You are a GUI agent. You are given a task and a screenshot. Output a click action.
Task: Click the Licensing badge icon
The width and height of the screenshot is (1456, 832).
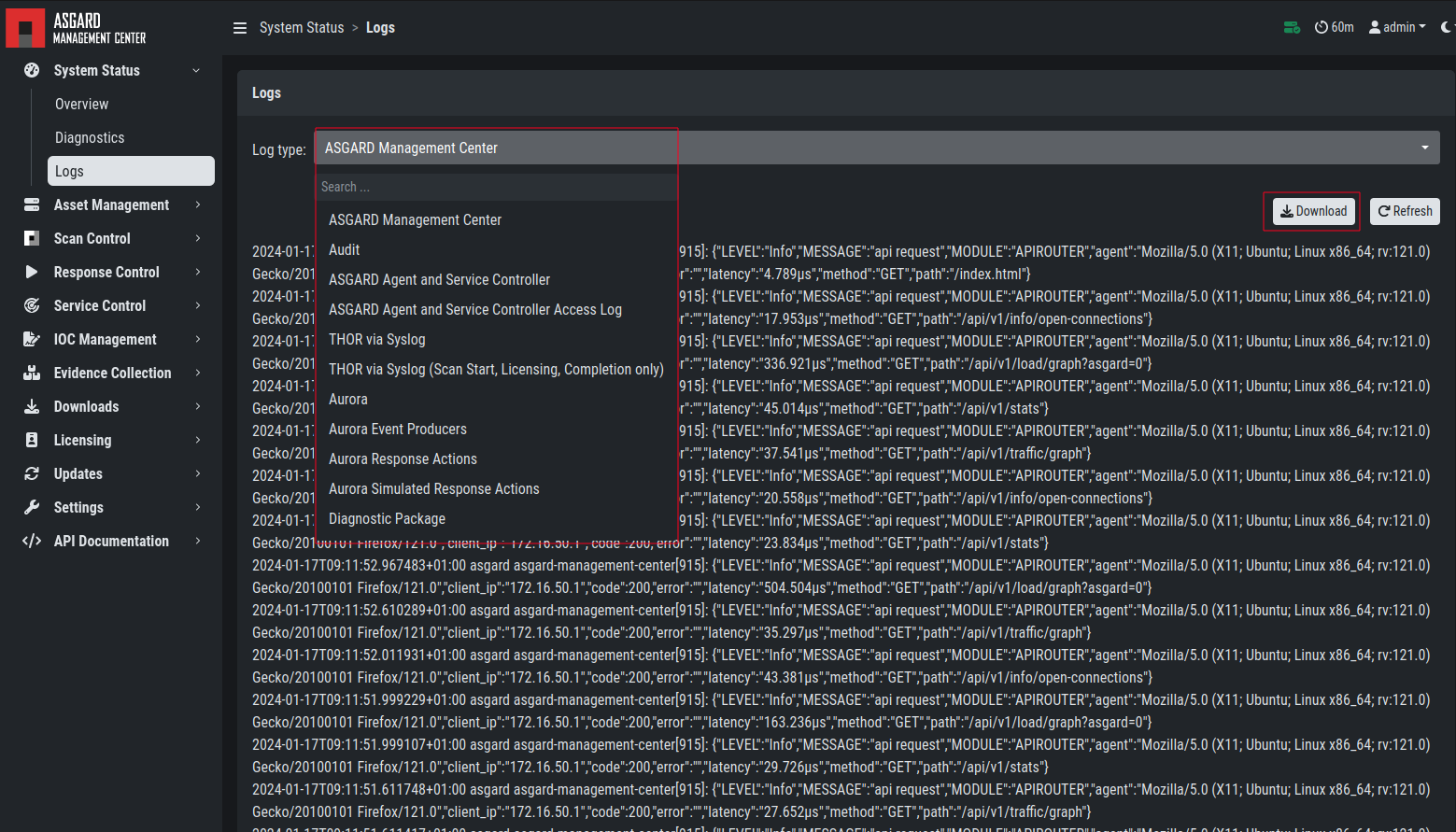pos(32,440)
